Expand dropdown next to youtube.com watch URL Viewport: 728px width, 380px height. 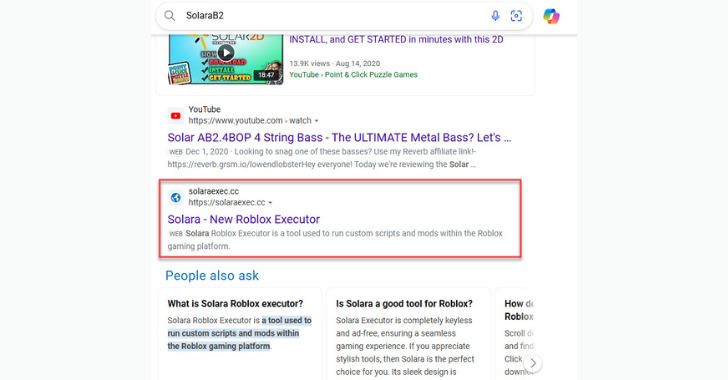pyautogui.click(x=316, y=121)
